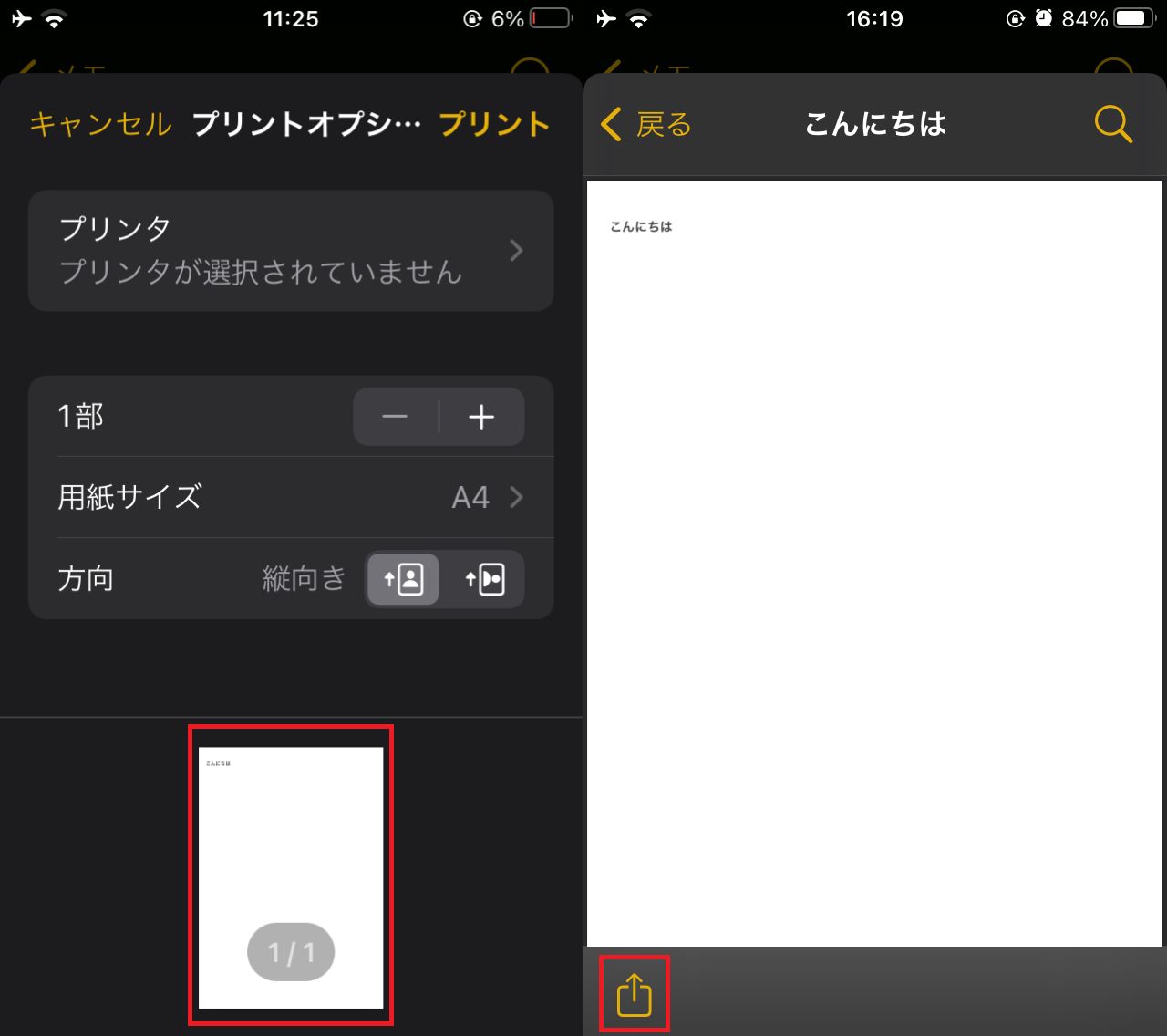Screen dimensions: 1167x1036
Task: Tap プリント to start printing
Action: pos(495,124)
